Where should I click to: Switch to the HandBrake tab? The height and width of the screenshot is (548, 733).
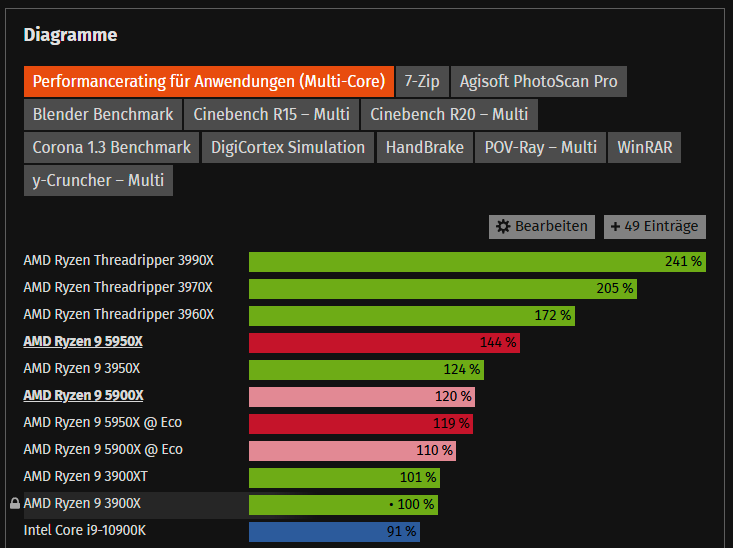[x=425, y=148]
